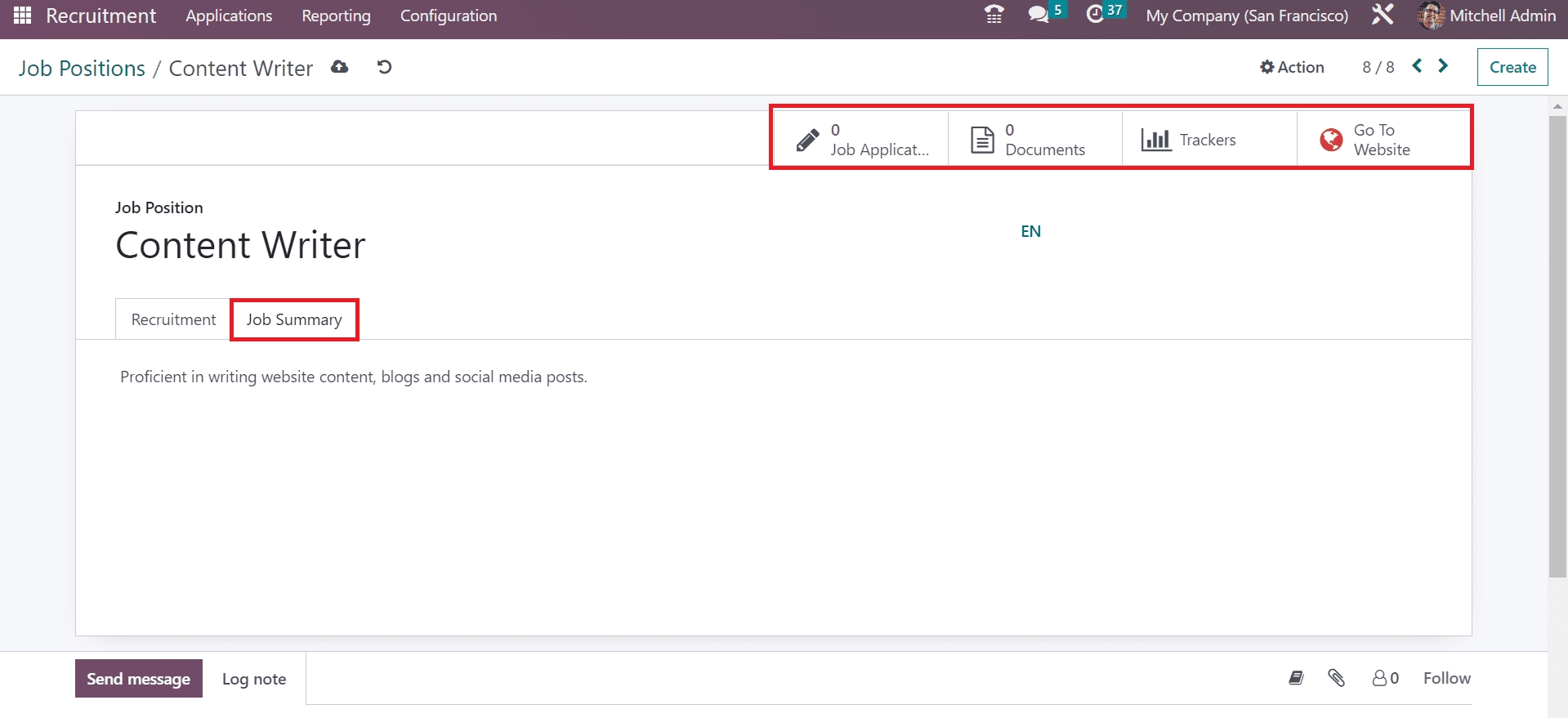1568x718 pixels.
Task: Click the debug tools wrench icon
Action: click(1383, 15)
